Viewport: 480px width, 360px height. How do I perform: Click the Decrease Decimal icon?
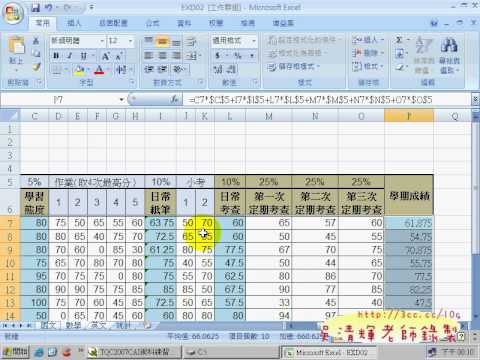232,69
